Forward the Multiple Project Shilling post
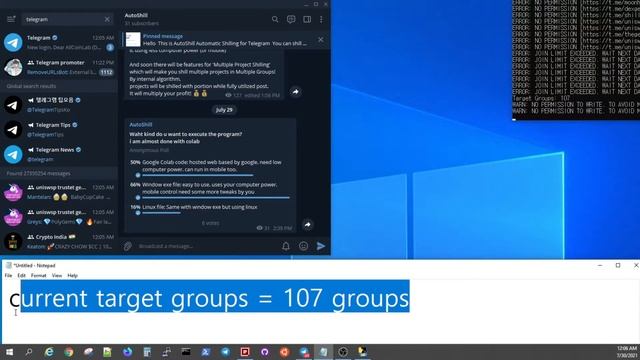The width and height of the screenshot is (640, 360). [296, 92]
